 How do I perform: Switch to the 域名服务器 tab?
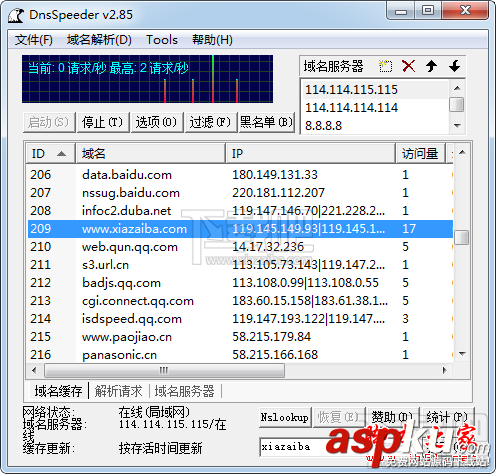pyautogui.click(x=184, y=391)
